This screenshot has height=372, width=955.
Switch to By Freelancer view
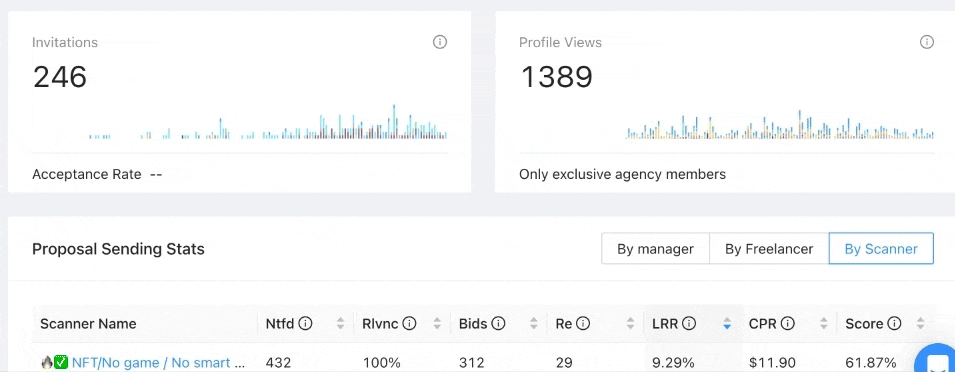pos(769,248)
